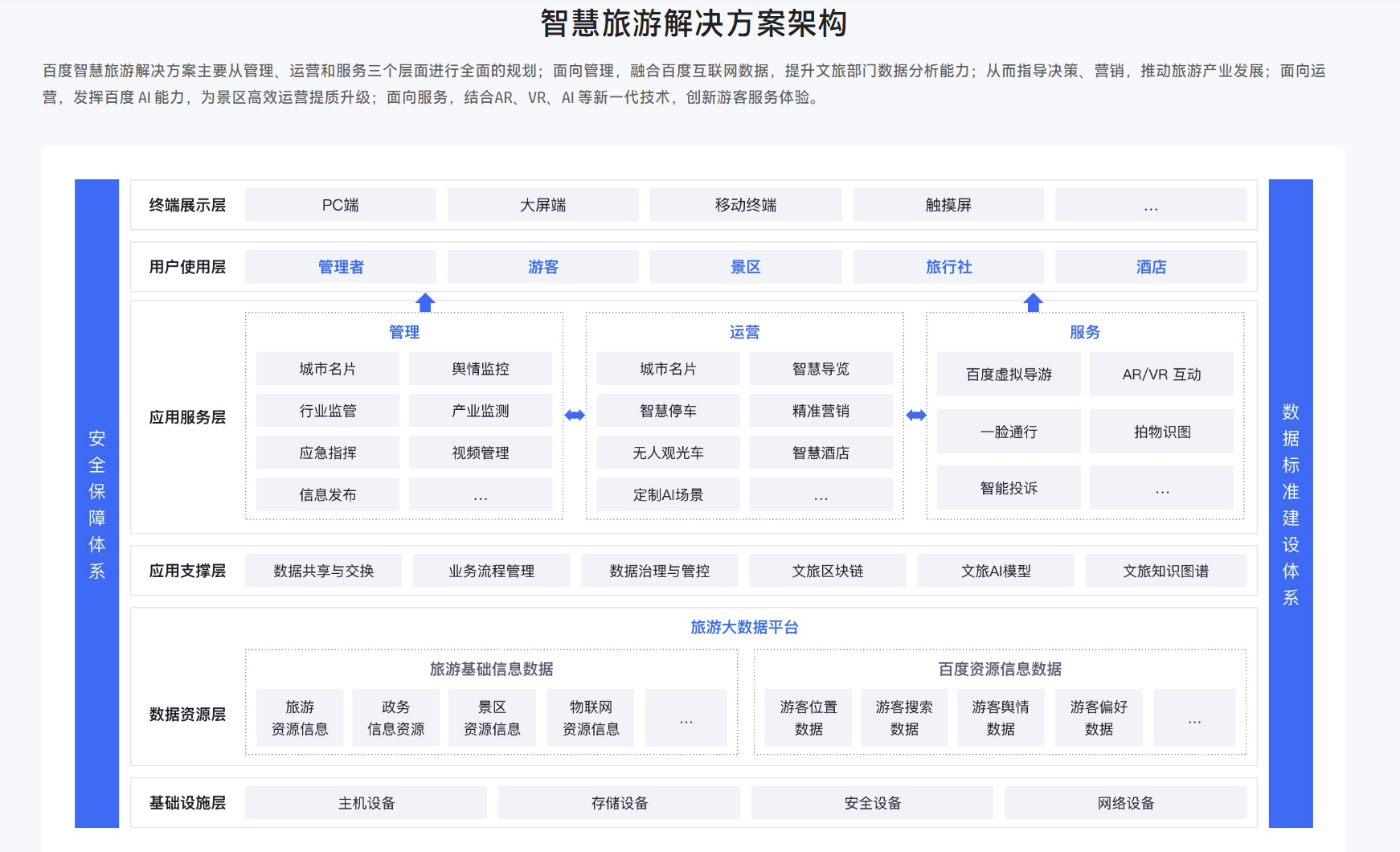Click the 大屏端 terminal box
Screen dimensions: 1400x852
tap(543, 205)
